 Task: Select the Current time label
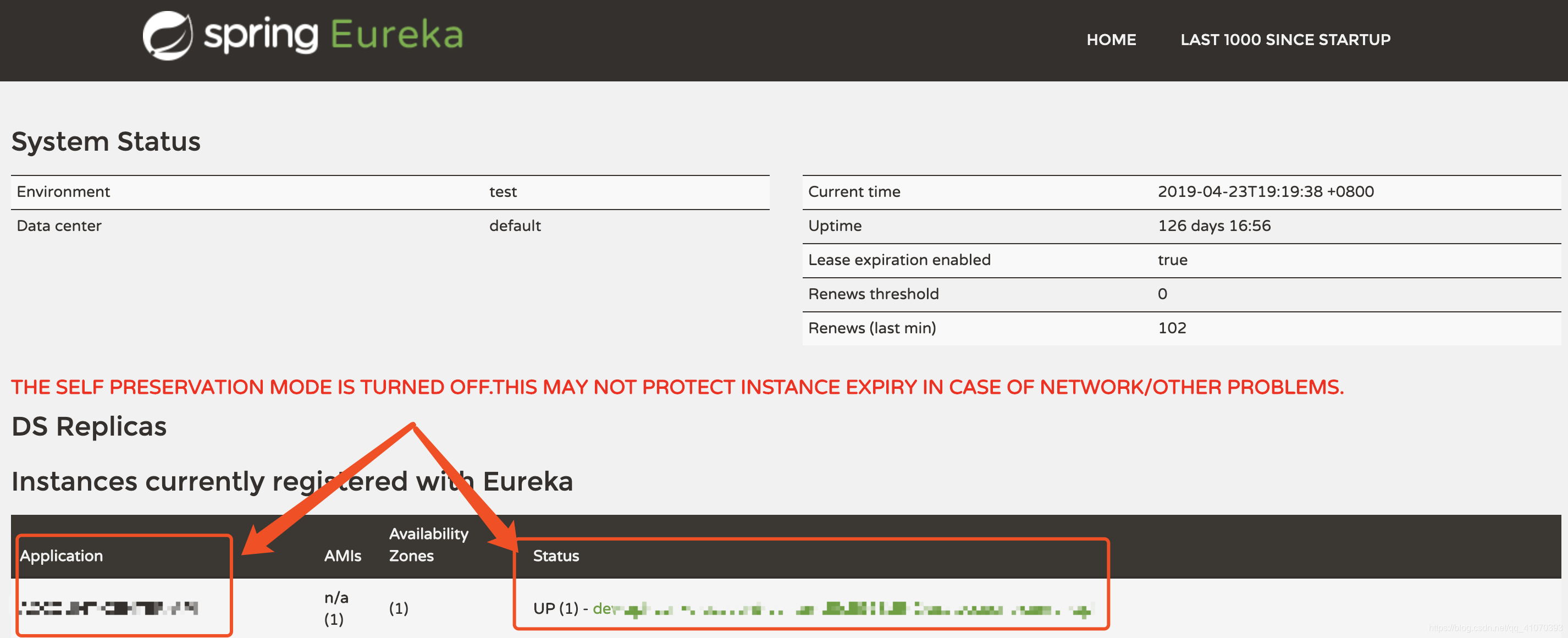[854, 192]
